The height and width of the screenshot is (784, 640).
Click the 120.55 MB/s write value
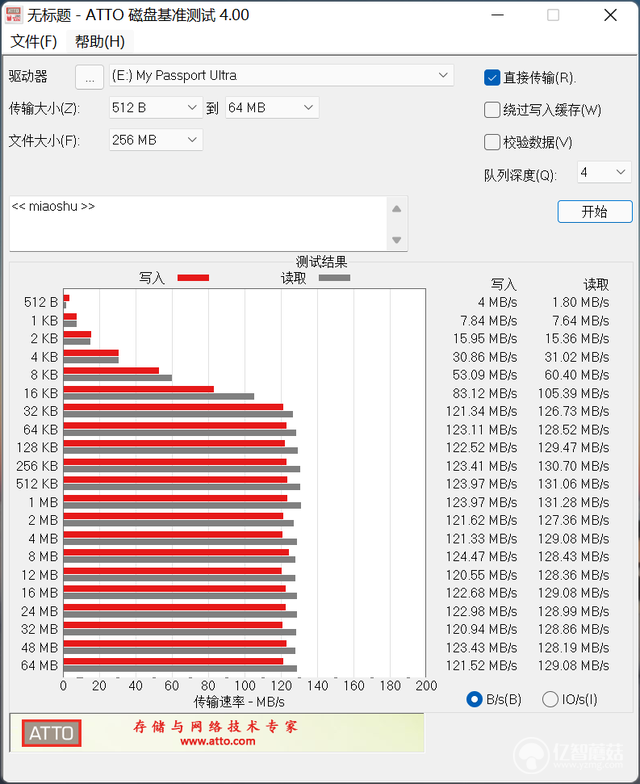(x=482, y=575)
